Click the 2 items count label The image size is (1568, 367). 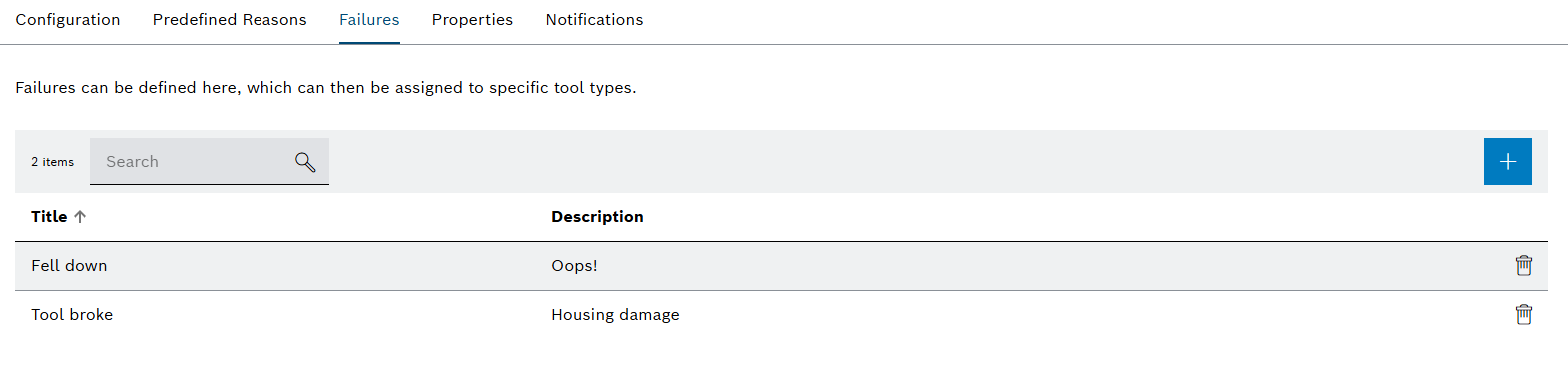coord(52,162)
